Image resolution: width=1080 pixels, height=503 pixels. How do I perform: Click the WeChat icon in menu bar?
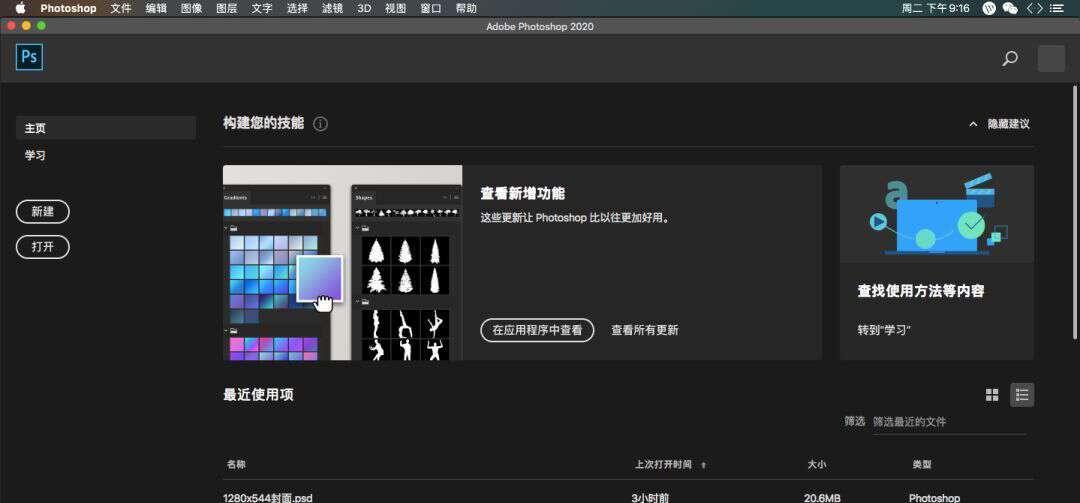(1010, 8)
